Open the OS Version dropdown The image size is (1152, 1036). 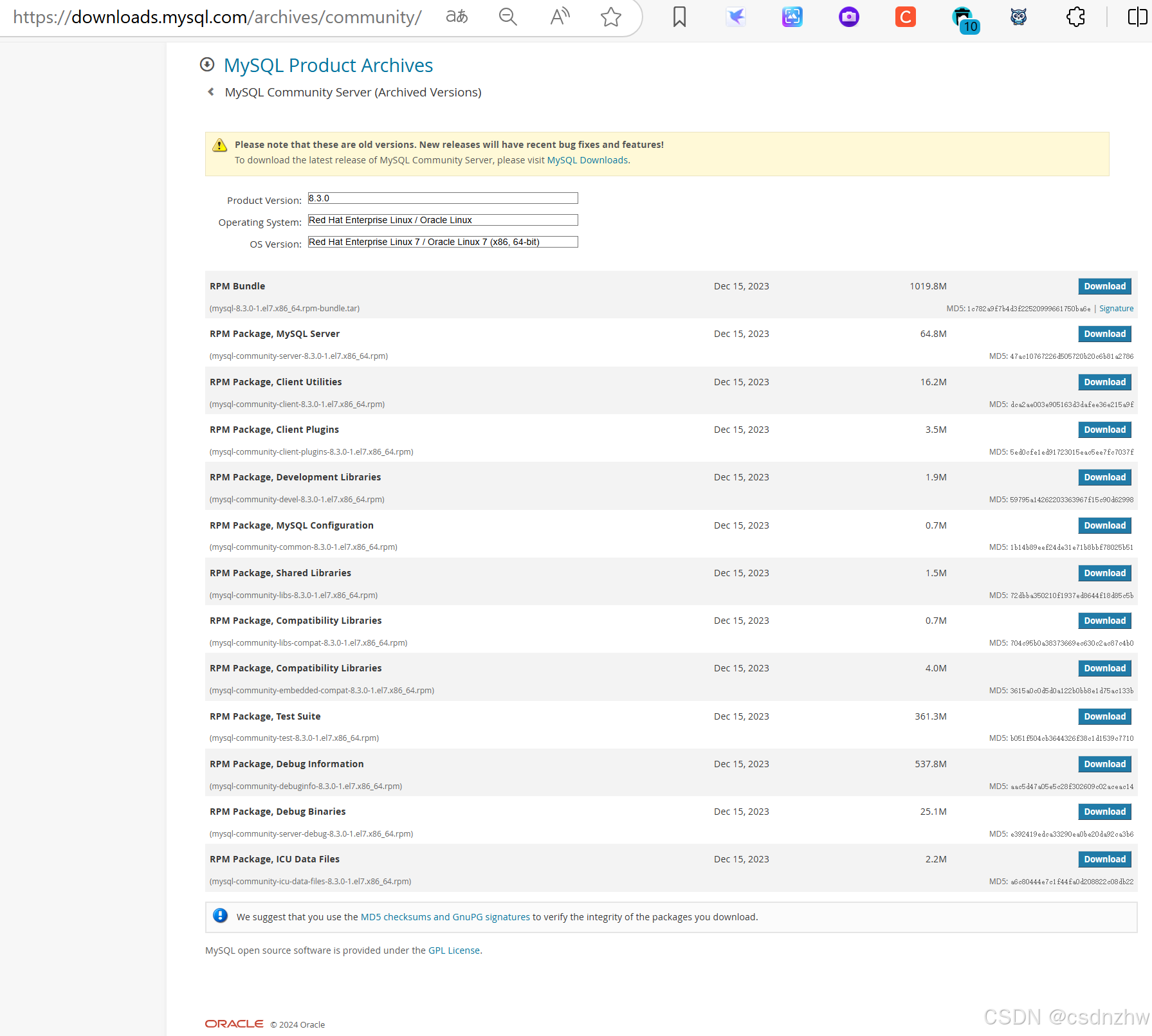click(x=443, y=242)
